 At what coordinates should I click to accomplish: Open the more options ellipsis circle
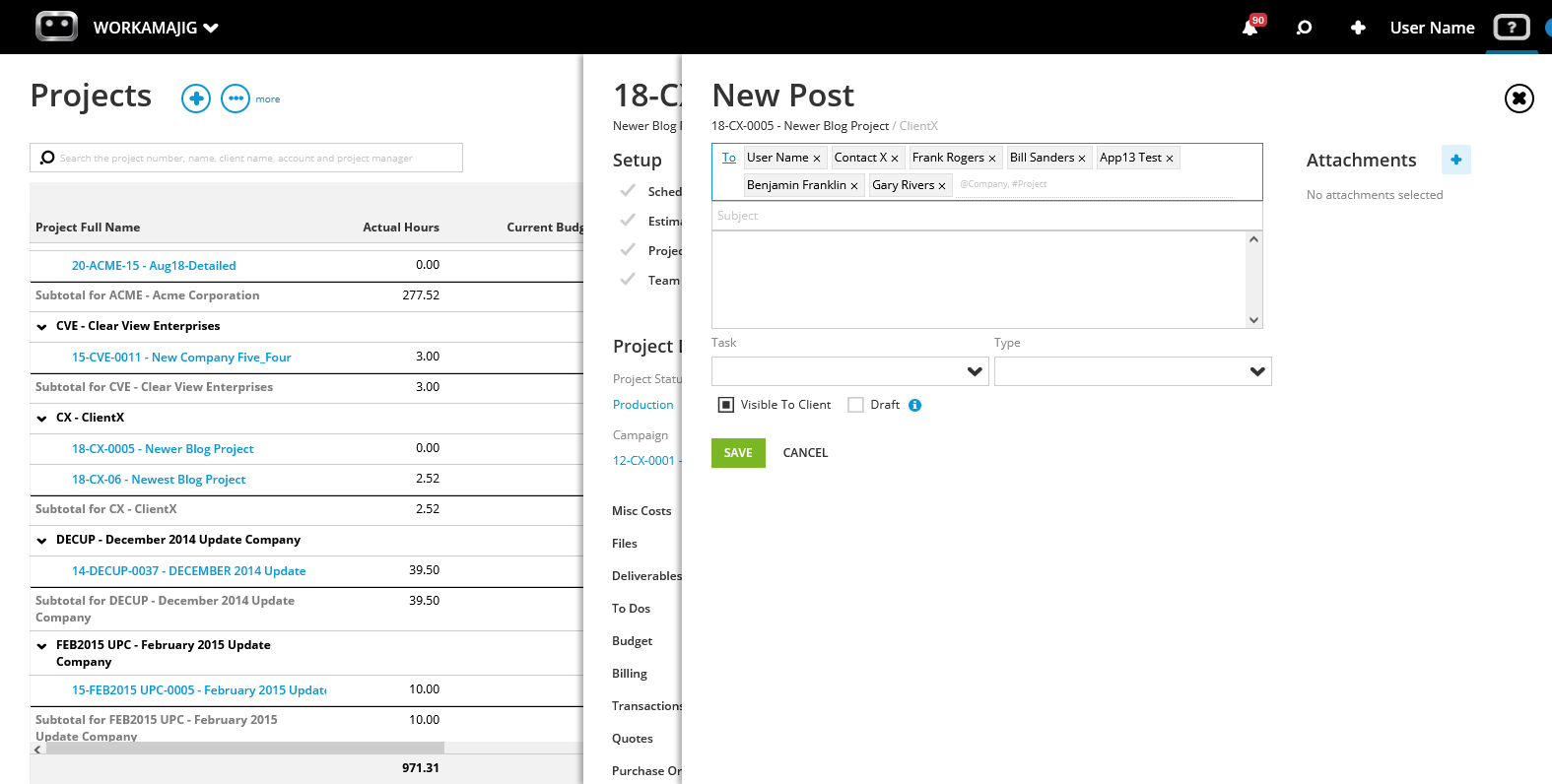[x=236, y=98]
